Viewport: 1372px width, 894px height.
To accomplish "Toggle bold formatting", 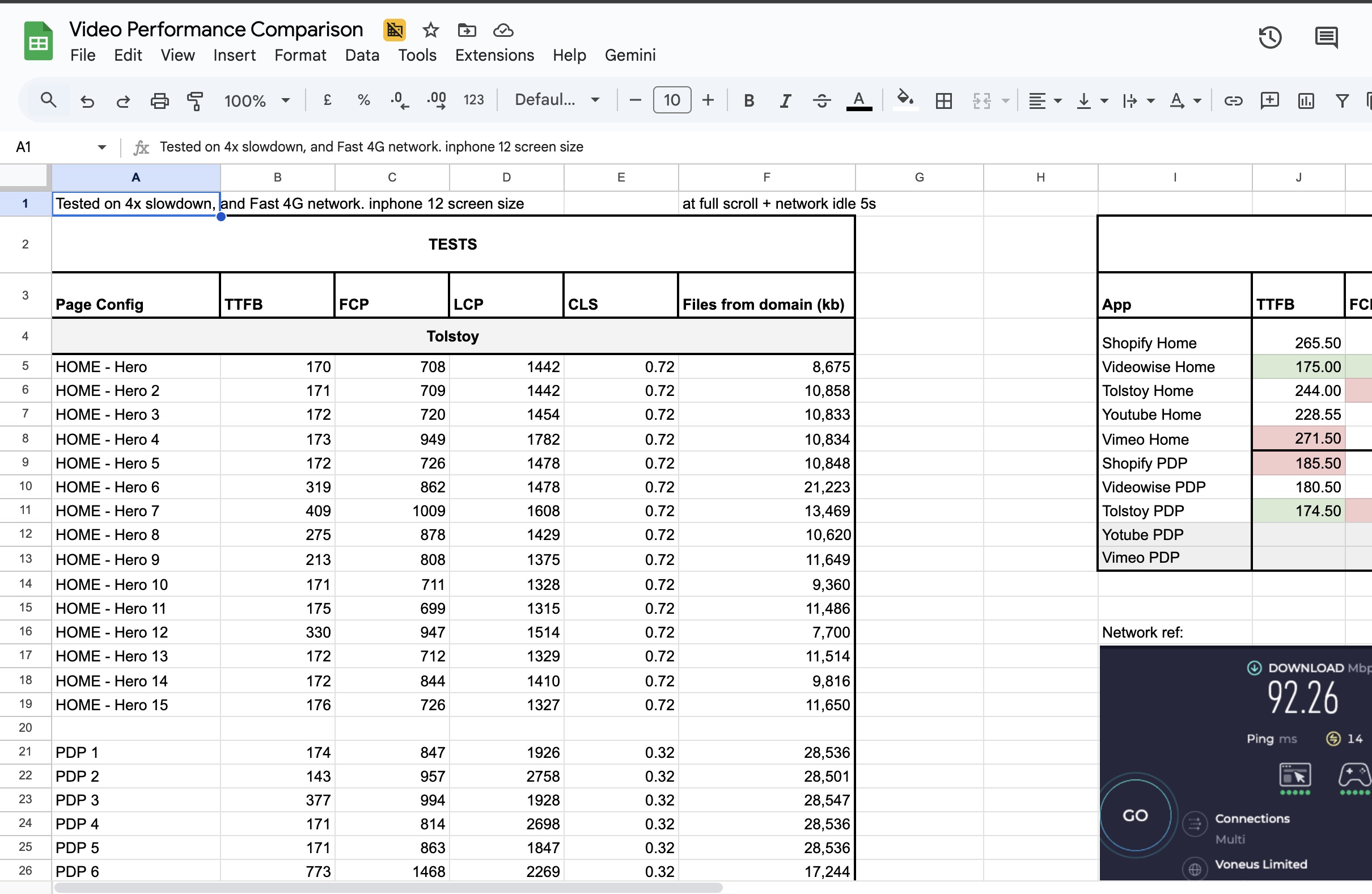I will click(749, 101).
